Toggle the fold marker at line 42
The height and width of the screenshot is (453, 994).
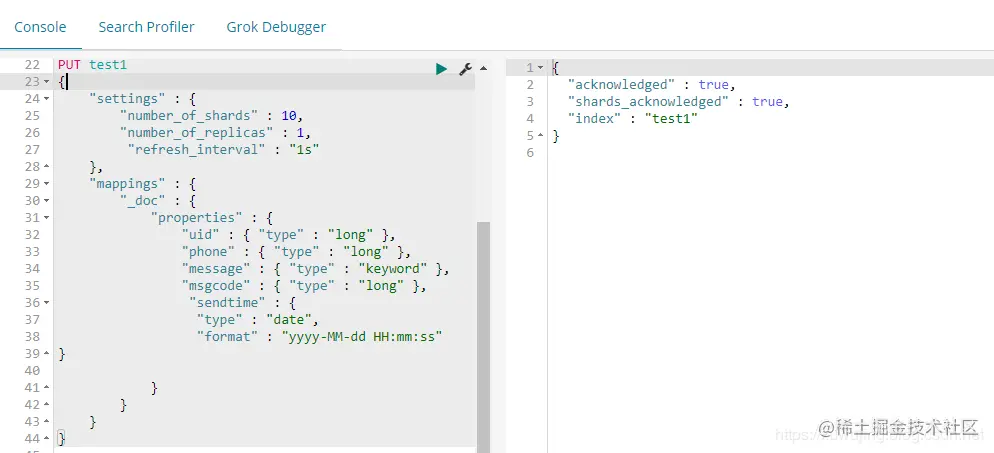click(x=47, y=404)
